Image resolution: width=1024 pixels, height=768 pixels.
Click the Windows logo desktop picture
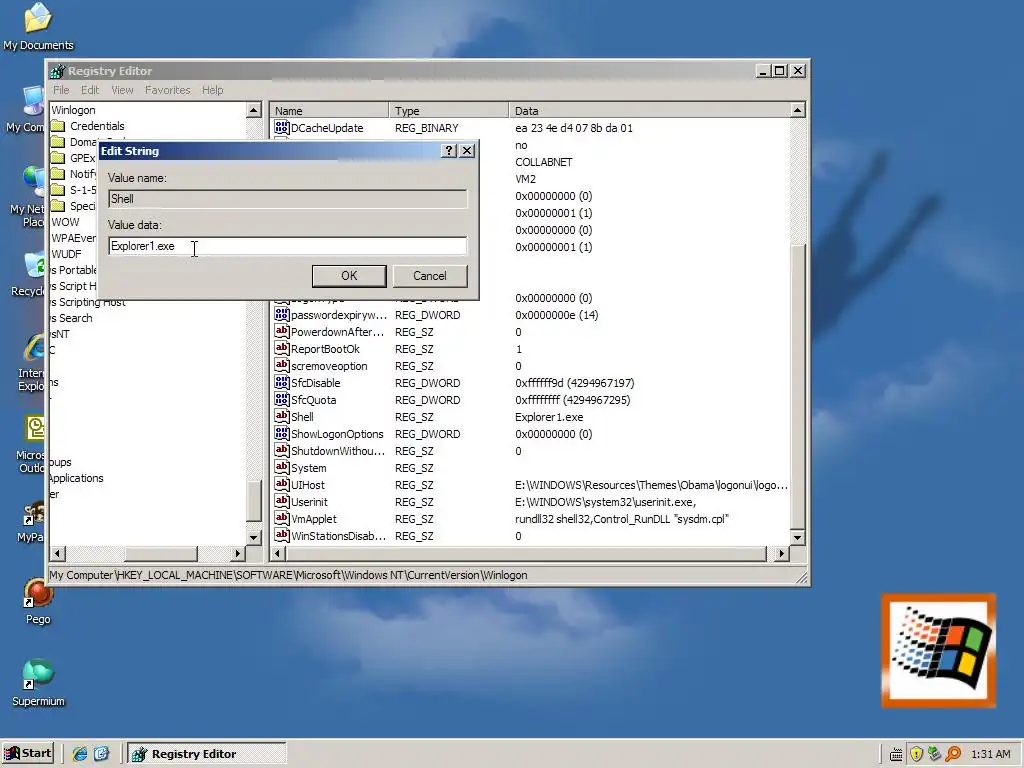(x=938, y=650)
